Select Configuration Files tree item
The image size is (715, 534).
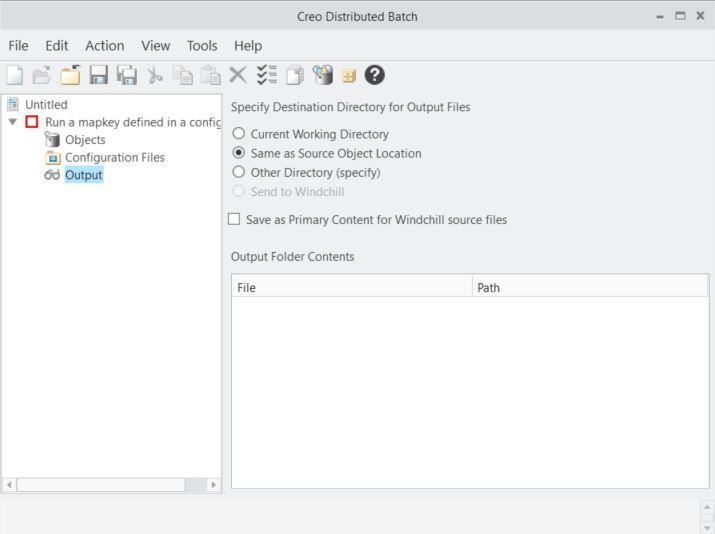tap(114, 158)
